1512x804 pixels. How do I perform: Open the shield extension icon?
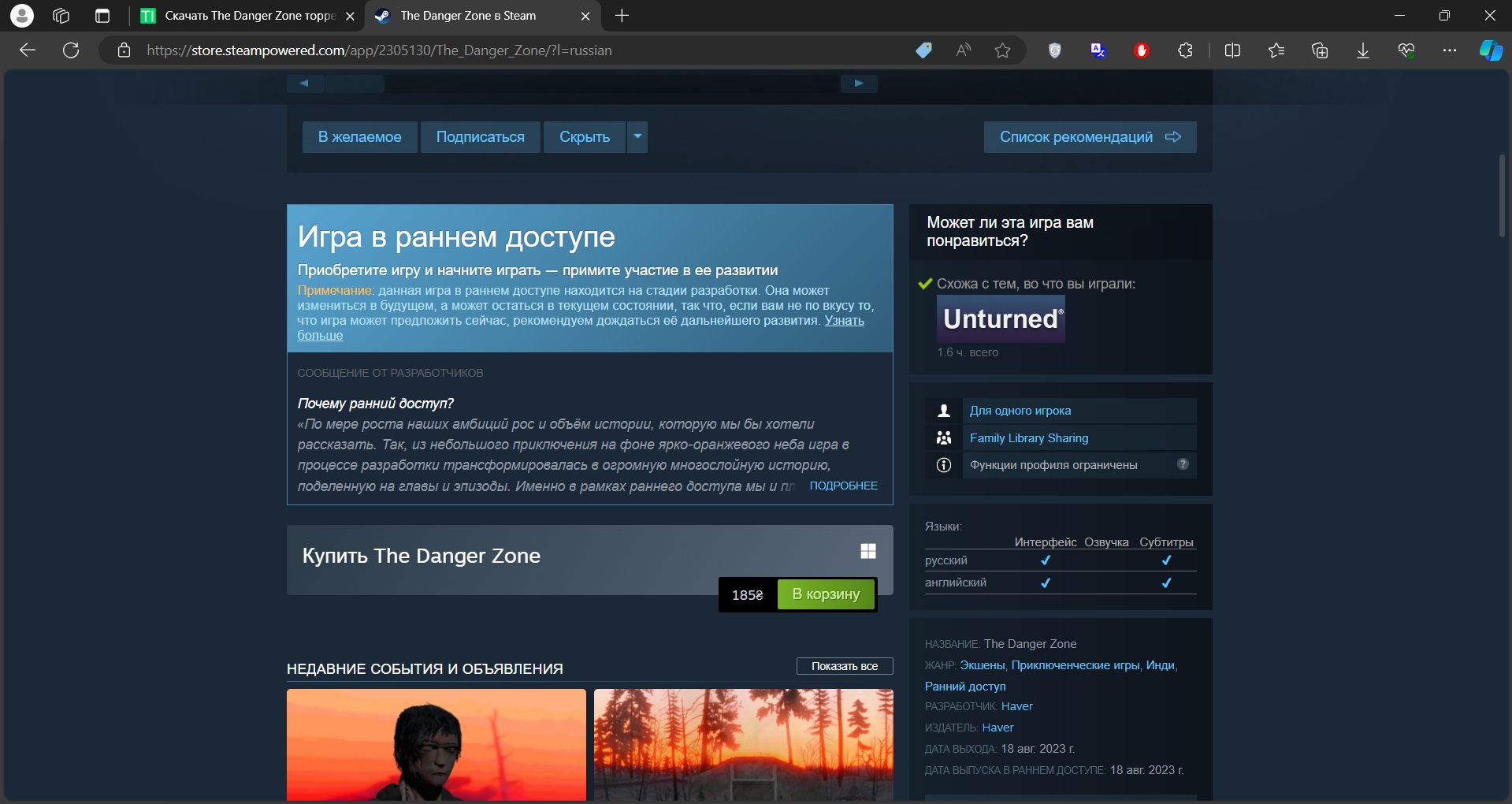pos(1055,50)
